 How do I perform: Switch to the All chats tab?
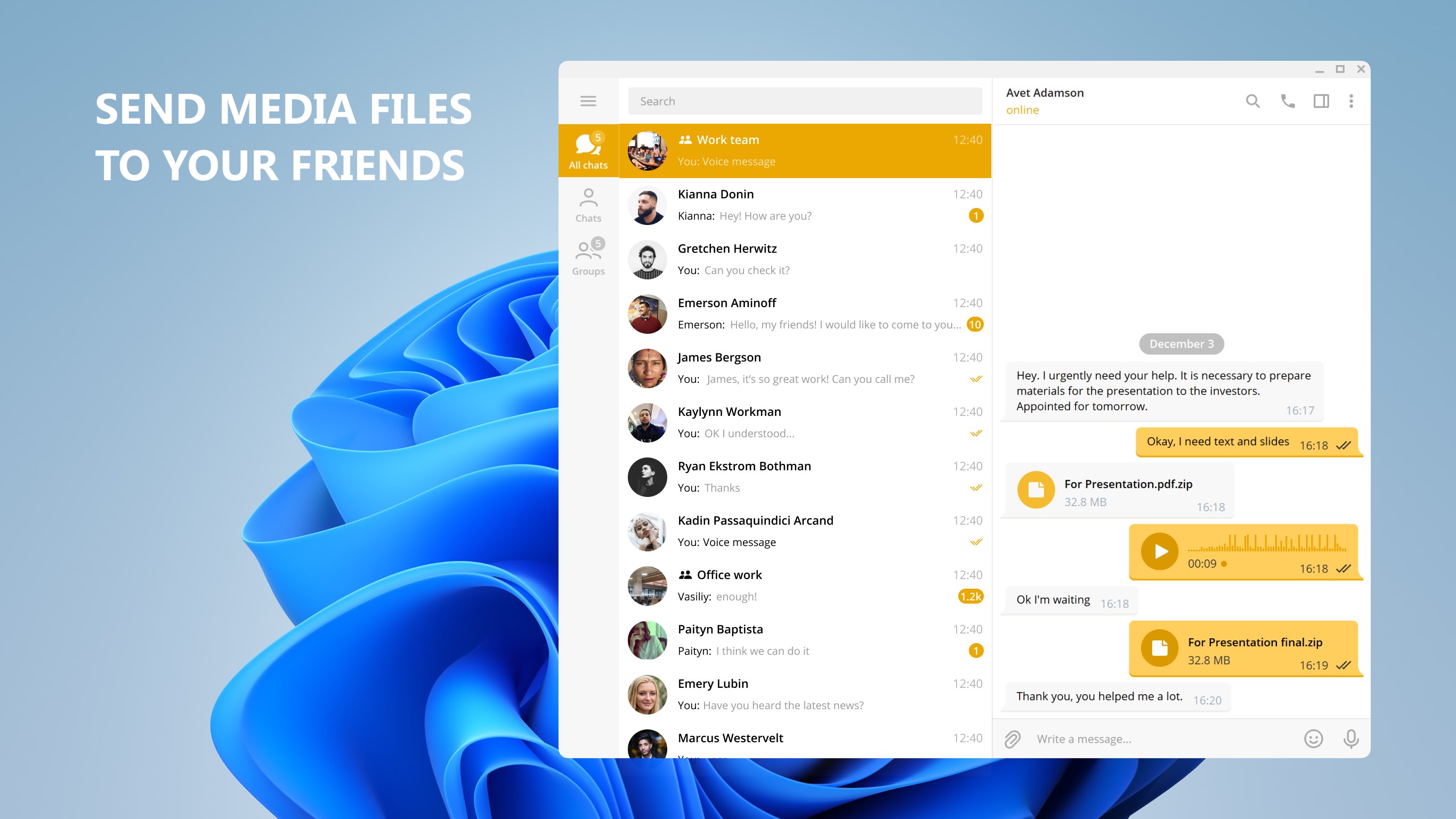pos(588,150)
